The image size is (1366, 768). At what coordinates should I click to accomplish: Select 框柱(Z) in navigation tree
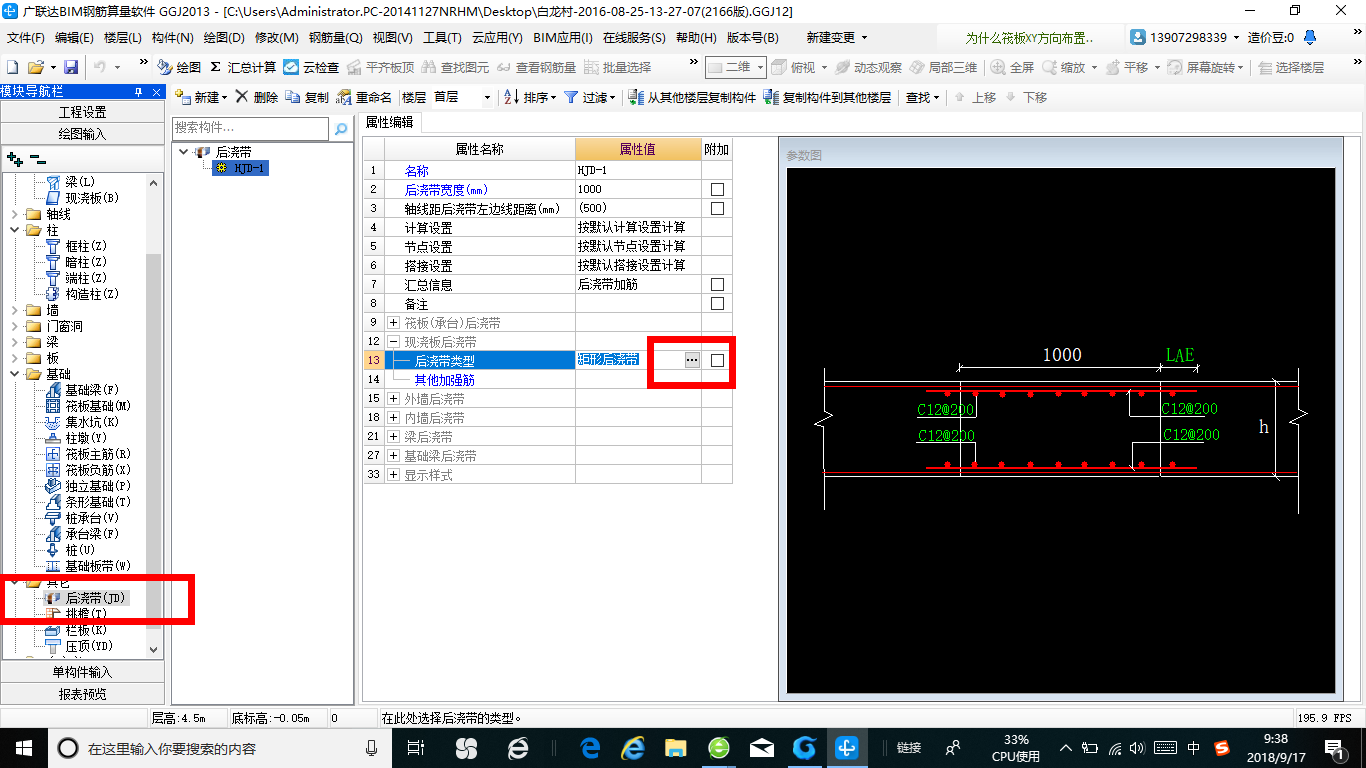(85, 246)
